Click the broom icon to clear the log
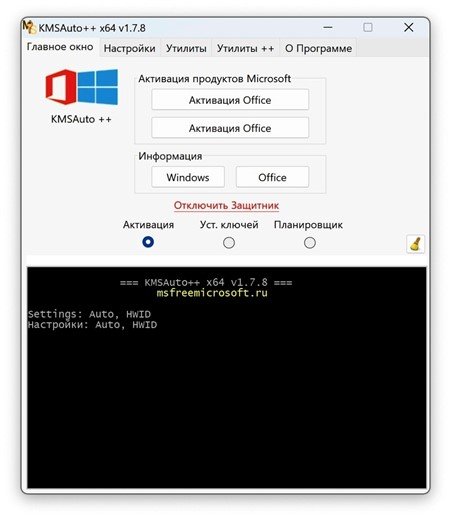 pyautogui.click(x=415, y=244)
